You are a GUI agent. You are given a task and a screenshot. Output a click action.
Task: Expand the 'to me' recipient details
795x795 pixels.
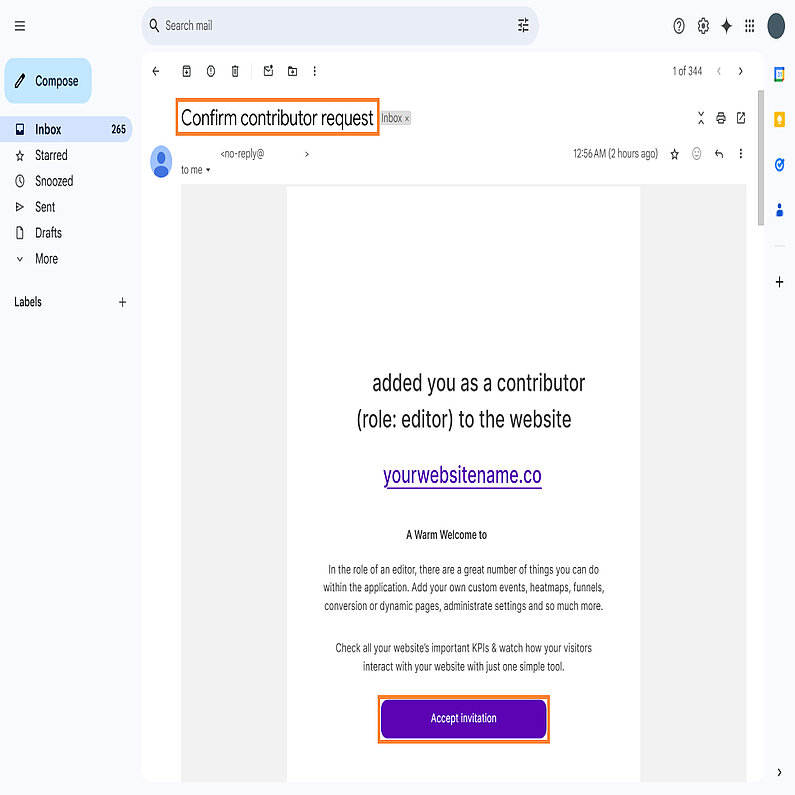pos(208,170)
